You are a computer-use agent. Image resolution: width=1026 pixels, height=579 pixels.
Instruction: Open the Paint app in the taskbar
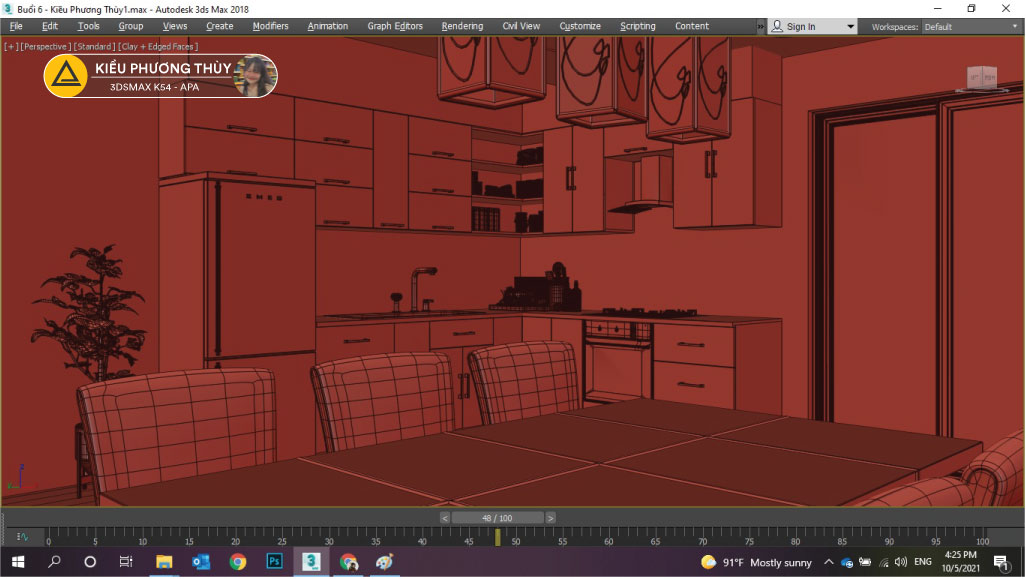(x=384, y=562)
